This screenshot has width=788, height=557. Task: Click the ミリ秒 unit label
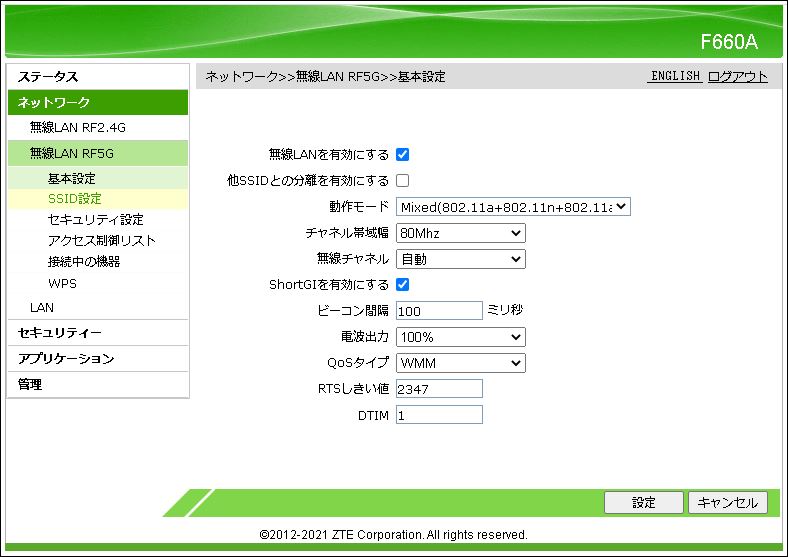[x=505, y=310]
